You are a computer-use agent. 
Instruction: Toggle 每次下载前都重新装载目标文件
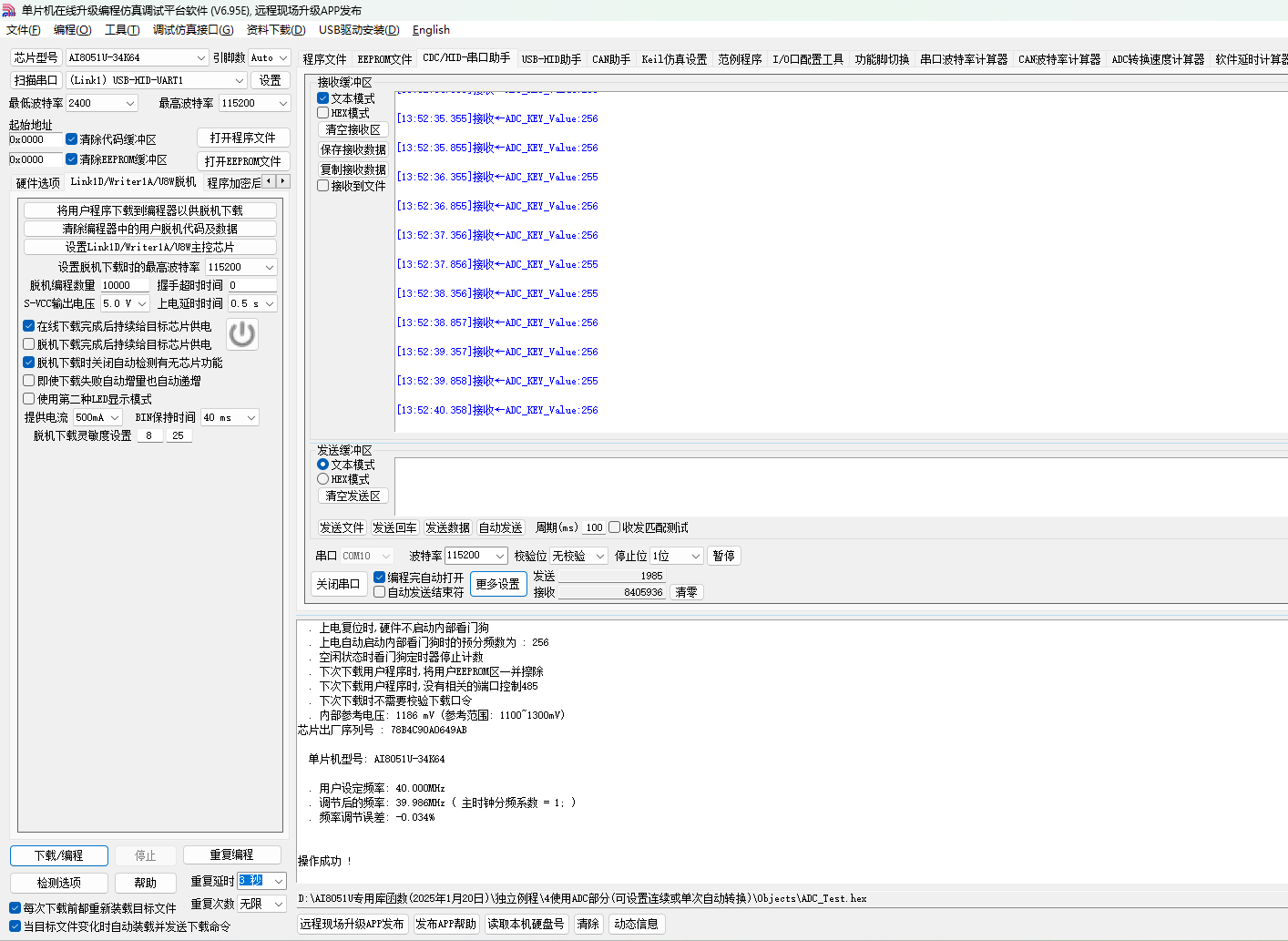(x=15, y=908)
